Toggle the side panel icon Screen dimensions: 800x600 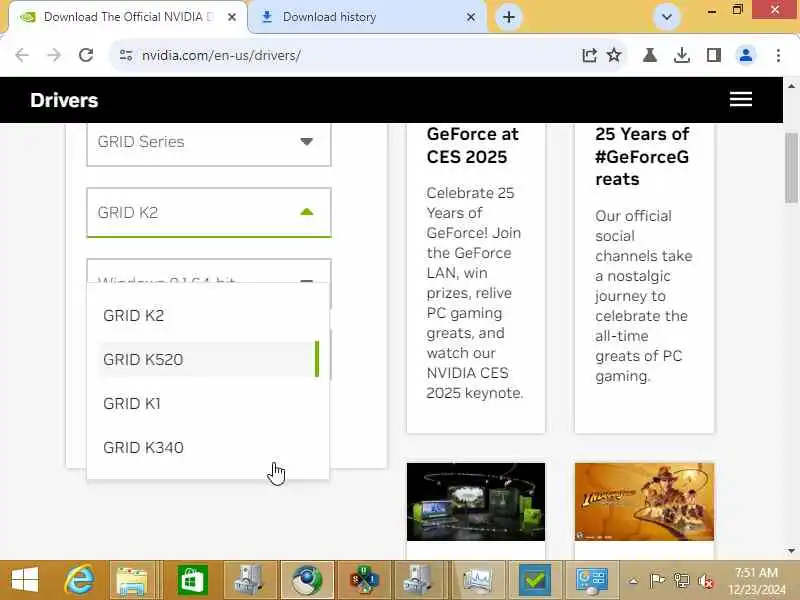coord(714,55)
